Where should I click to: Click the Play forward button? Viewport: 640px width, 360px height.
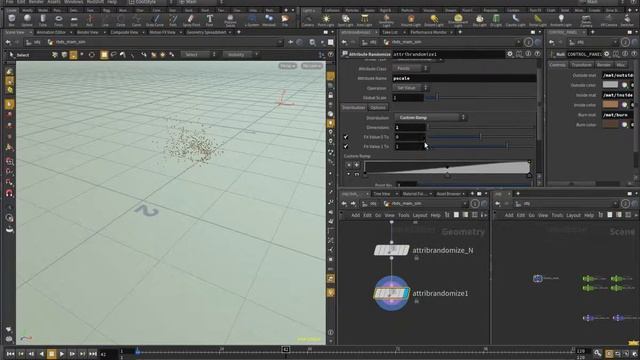[62, 354]
